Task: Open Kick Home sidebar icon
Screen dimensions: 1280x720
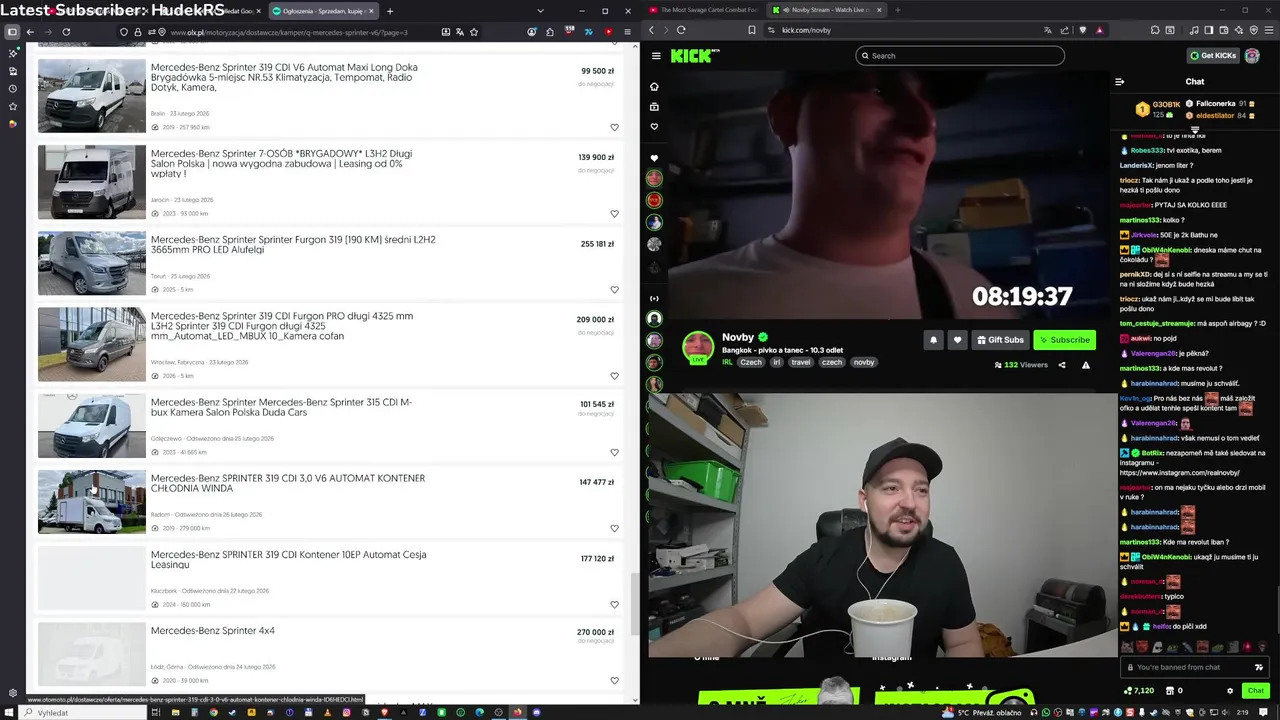Action: click(x=654, y=87)
